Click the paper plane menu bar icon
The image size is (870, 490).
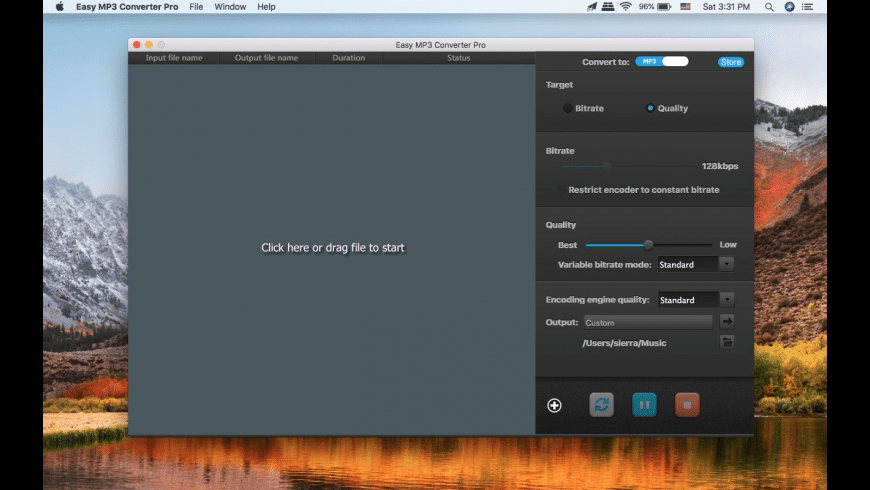point(592,7)
